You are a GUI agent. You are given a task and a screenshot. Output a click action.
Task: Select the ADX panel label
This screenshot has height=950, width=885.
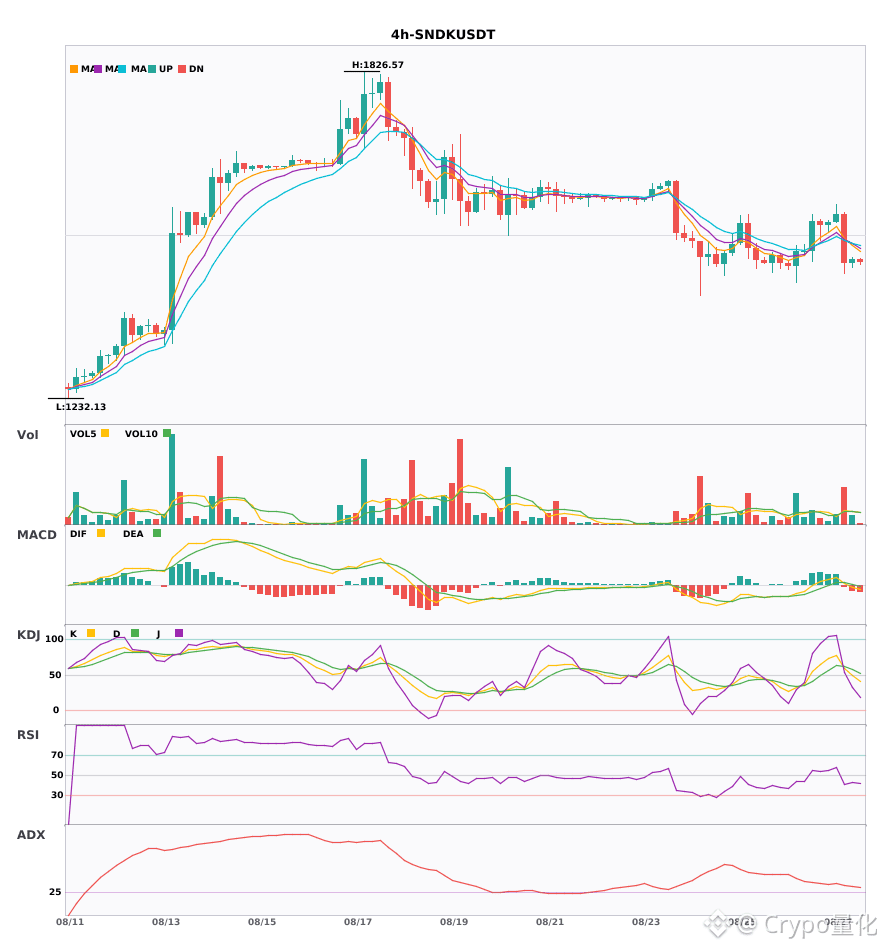point(31,835)
